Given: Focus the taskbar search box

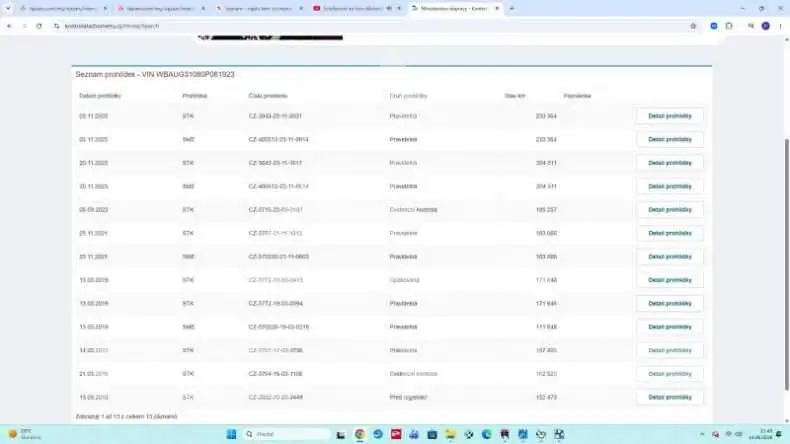Looking at the screenshot, I should click(286, 434).
